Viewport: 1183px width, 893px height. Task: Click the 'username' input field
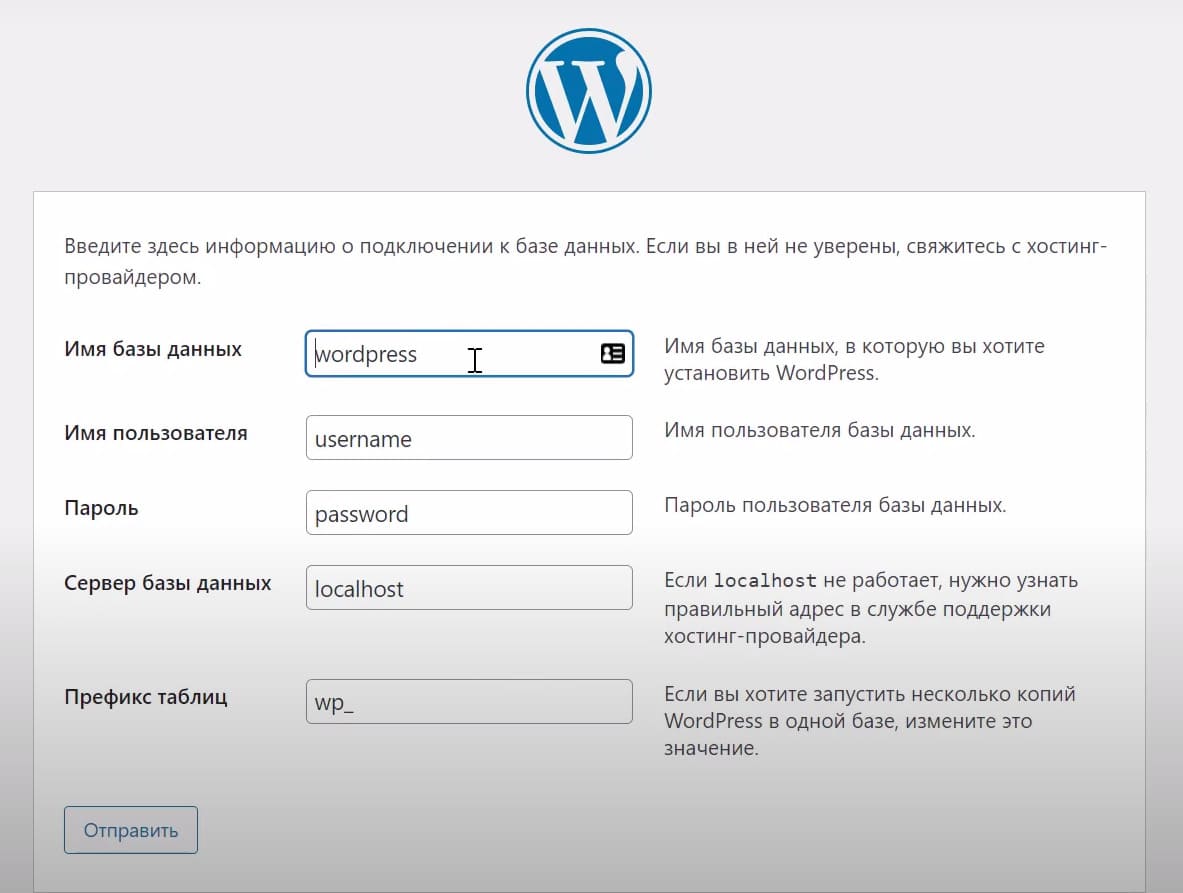click(468, 438)
